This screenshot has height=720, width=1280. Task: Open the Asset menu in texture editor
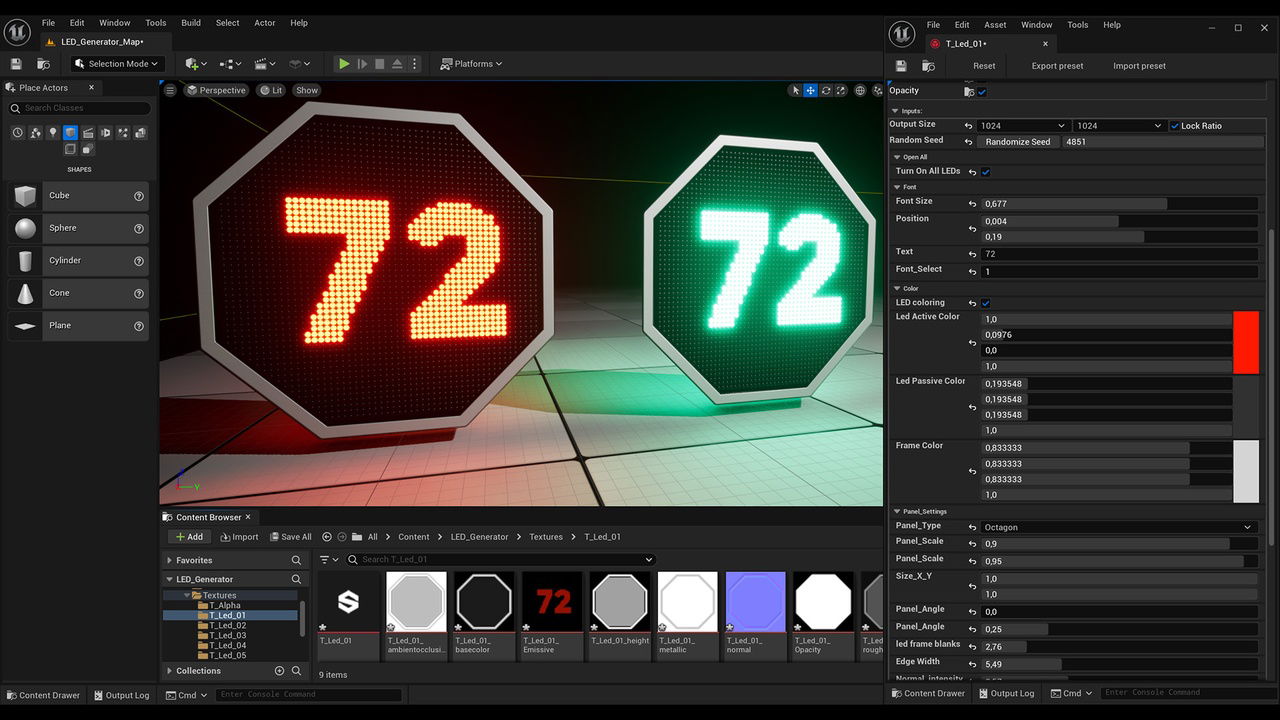coord(995,25)
